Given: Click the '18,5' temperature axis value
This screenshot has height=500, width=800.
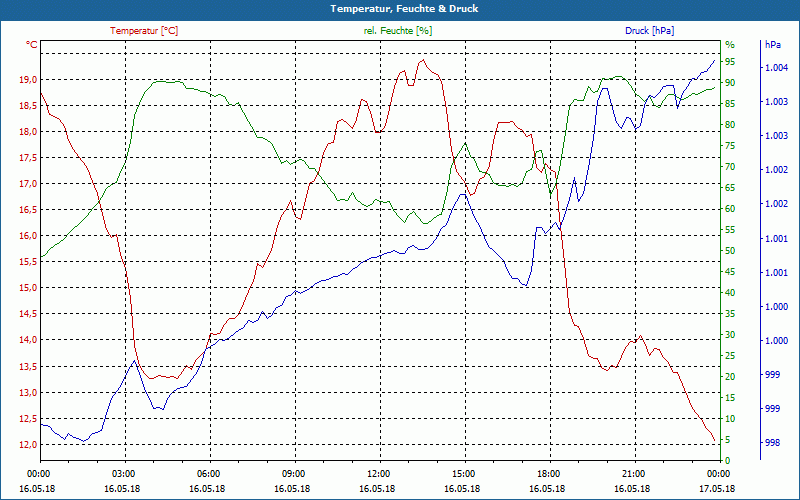Looking at the screenshot, I should [x=29, y=106].
